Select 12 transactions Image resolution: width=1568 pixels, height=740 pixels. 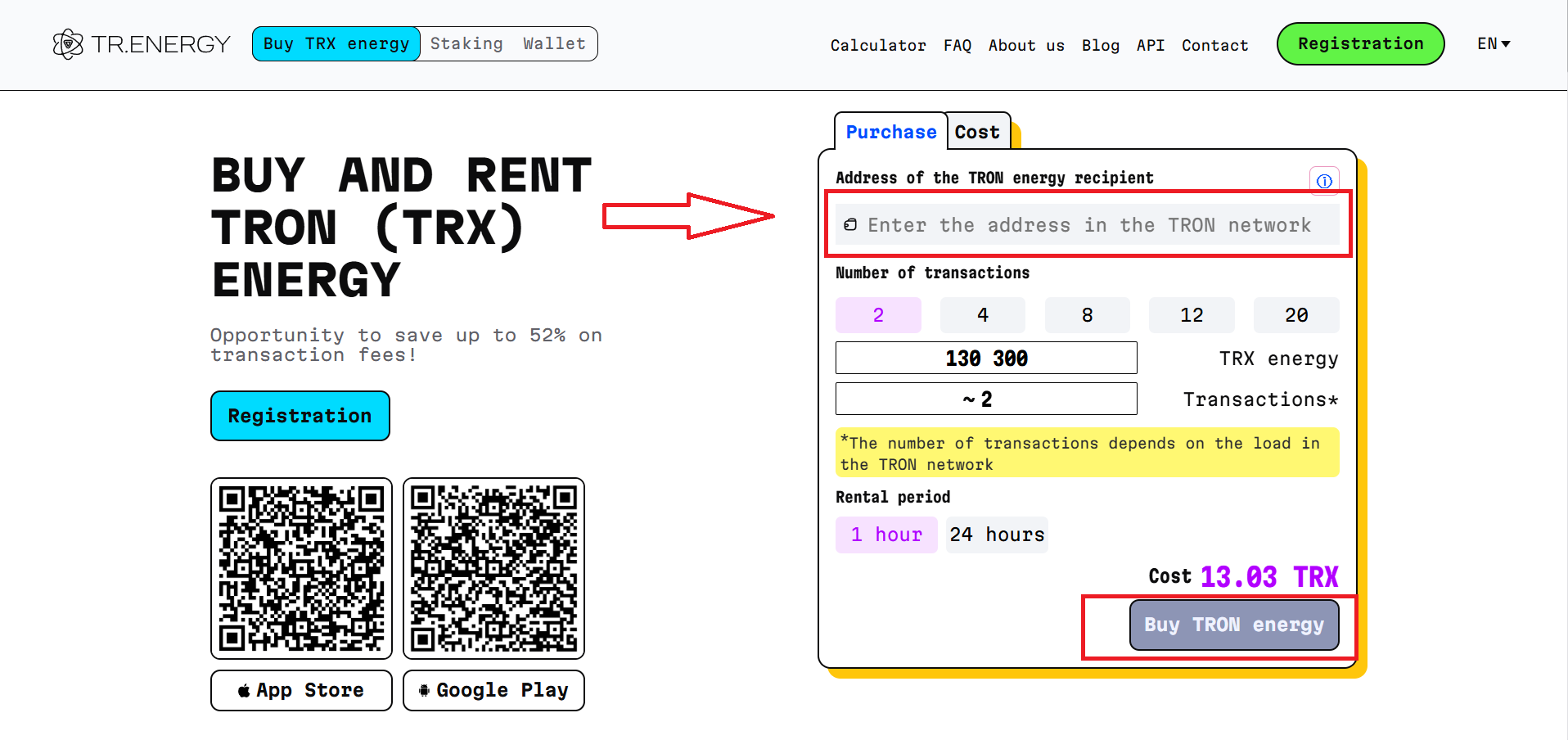(1192, 315)
